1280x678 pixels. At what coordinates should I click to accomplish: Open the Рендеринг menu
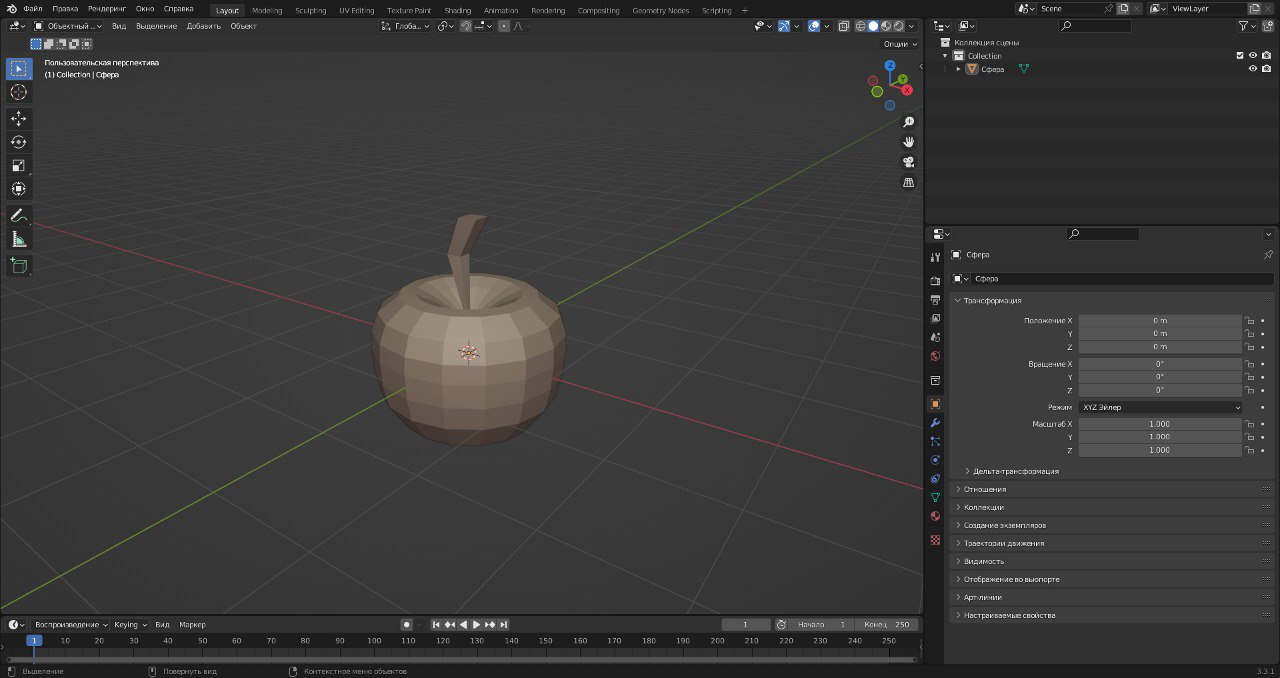coord(107,9)
